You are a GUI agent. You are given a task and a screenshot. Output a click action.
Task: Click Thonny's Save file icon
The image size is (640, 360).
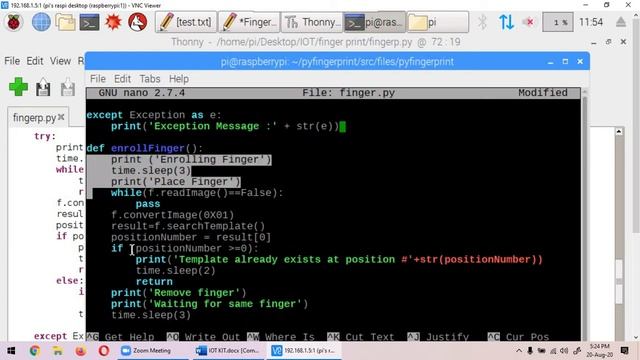click(x=68, y=87)
